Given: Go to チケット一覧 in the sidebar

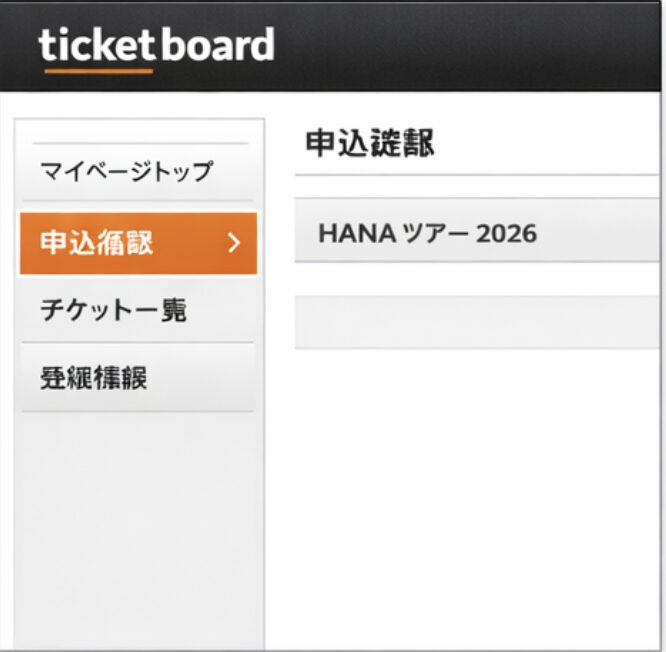Looking at the screenshot, I should pyautogui.click(x=114, y=310).
